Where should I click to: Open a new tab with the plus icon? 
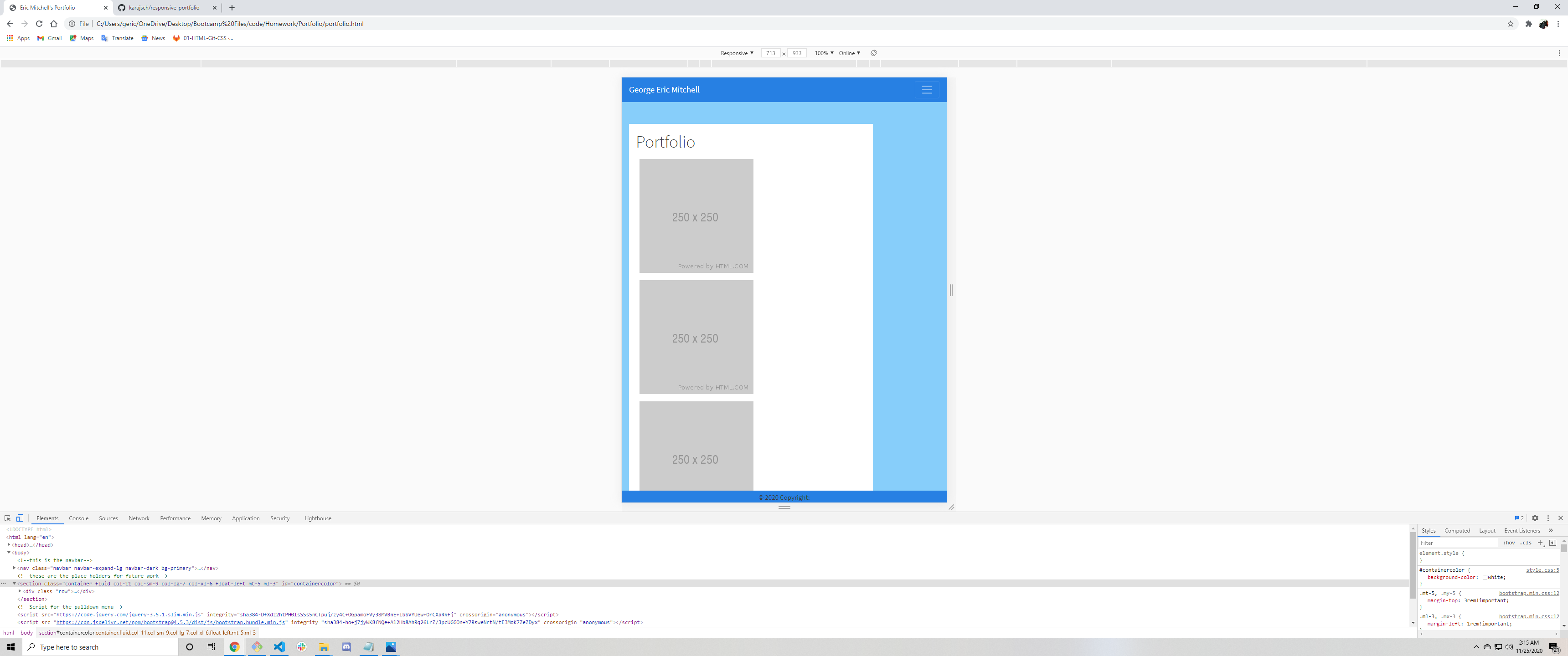232,8
